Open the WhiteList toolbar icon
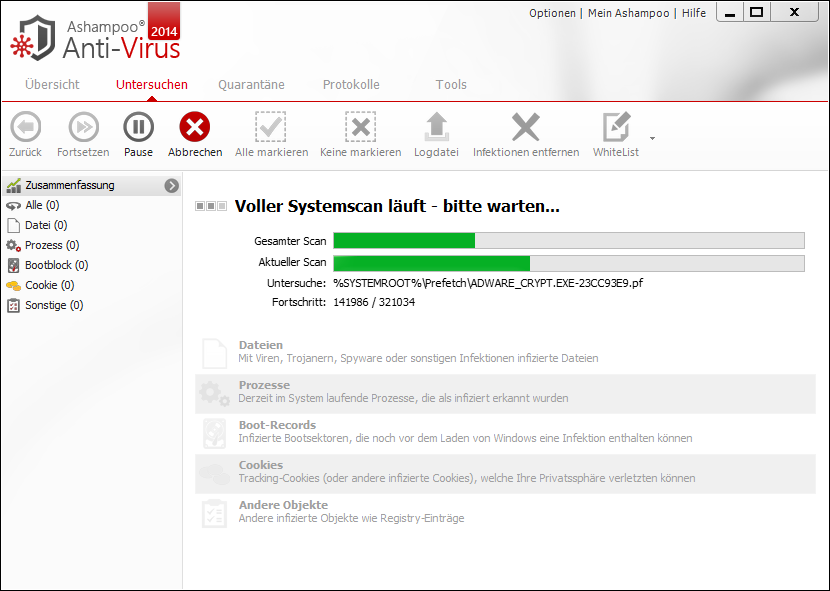 (616, 127)
